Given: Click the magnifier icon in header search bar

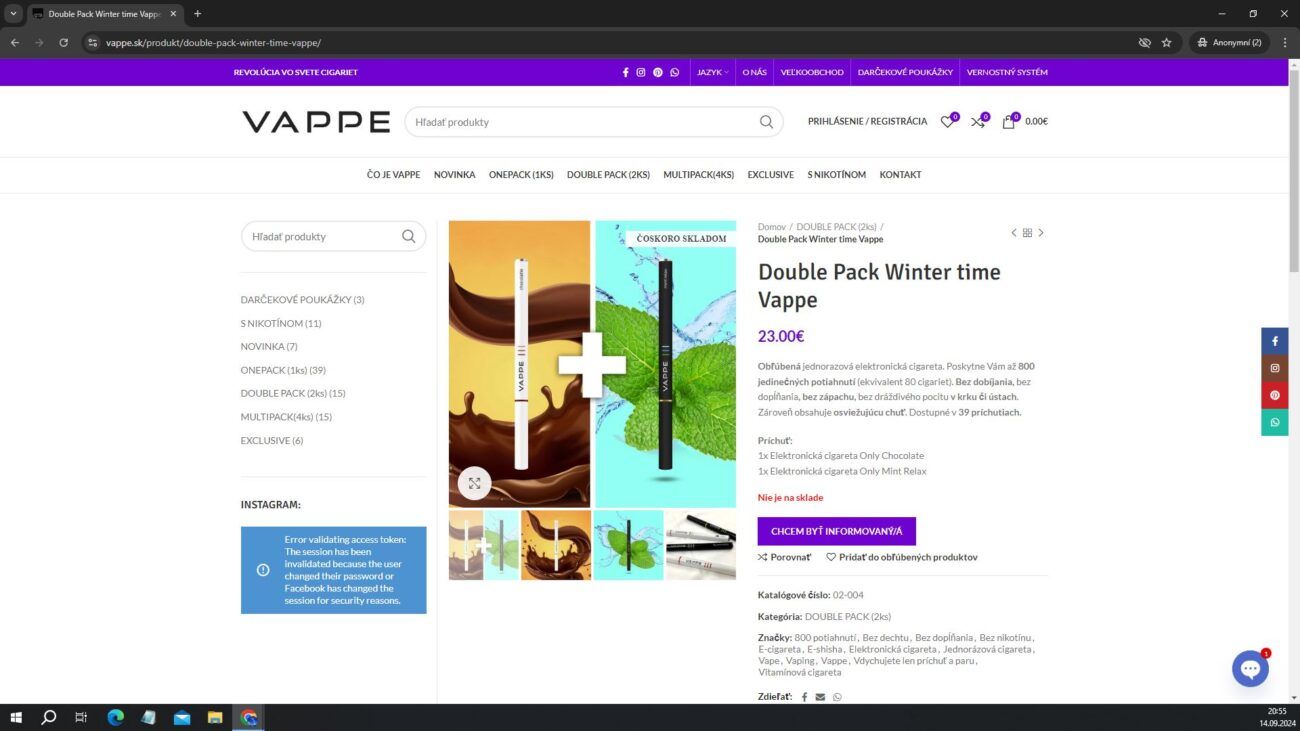Looking at the screenshot, I should [x=766, y=122].
